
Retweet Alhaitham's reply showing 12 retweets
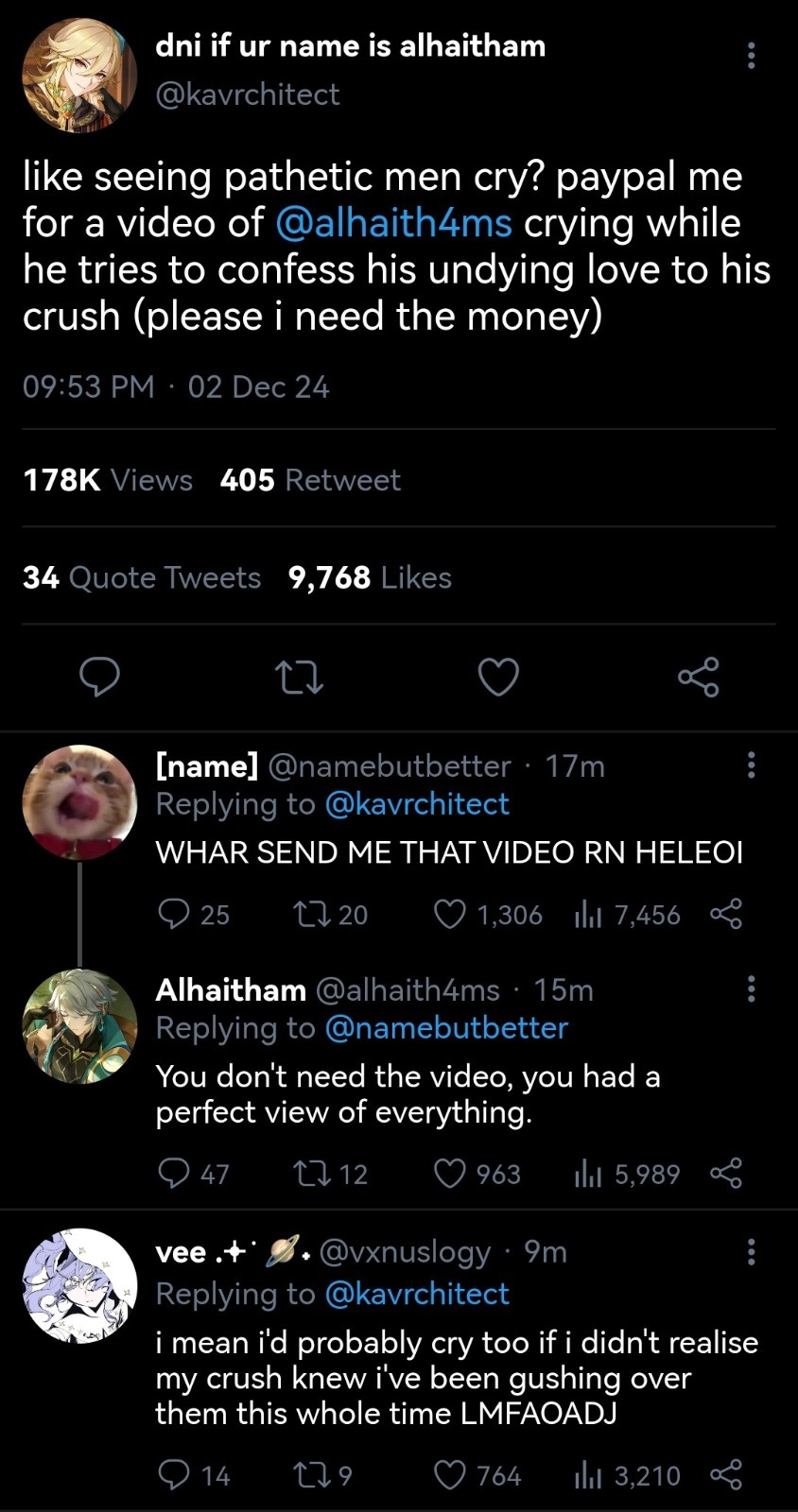(x=309, y=1174)
